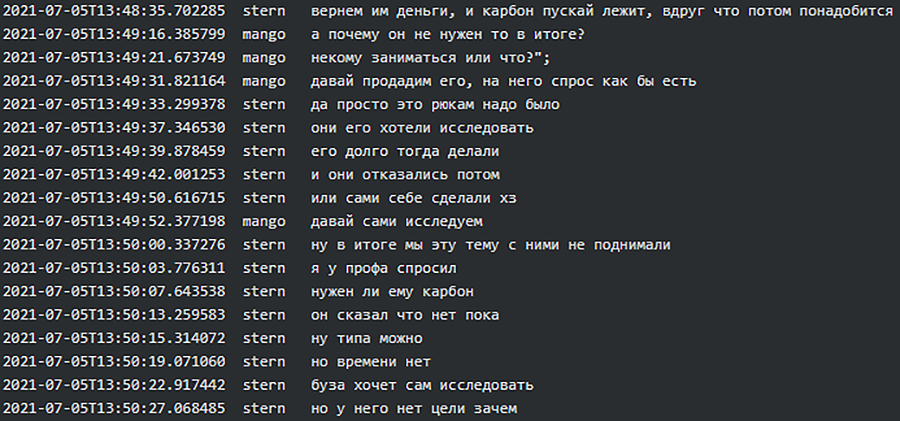
Task: Click the message "они его хотели исследовать"
Action: (422, 128)
